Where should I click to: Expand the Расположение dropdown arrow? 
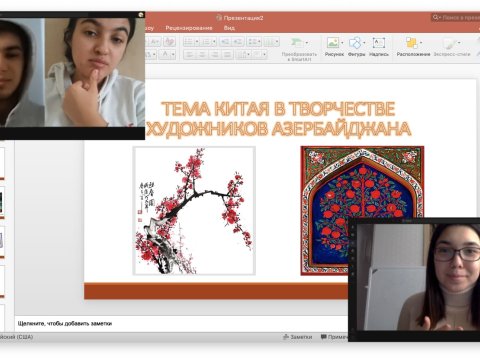click(421, 43)
